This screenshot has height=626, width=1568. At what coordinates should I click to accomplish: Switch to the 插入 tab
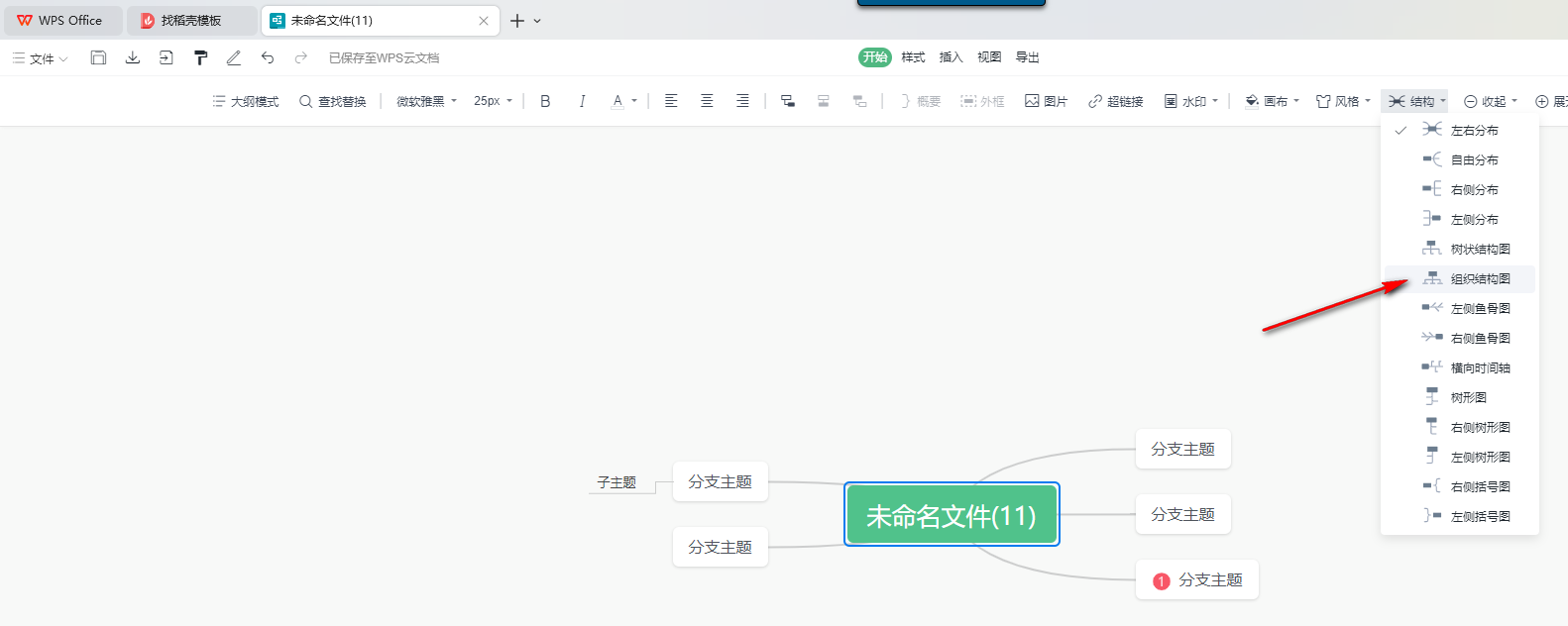click(x=952, y=57)
